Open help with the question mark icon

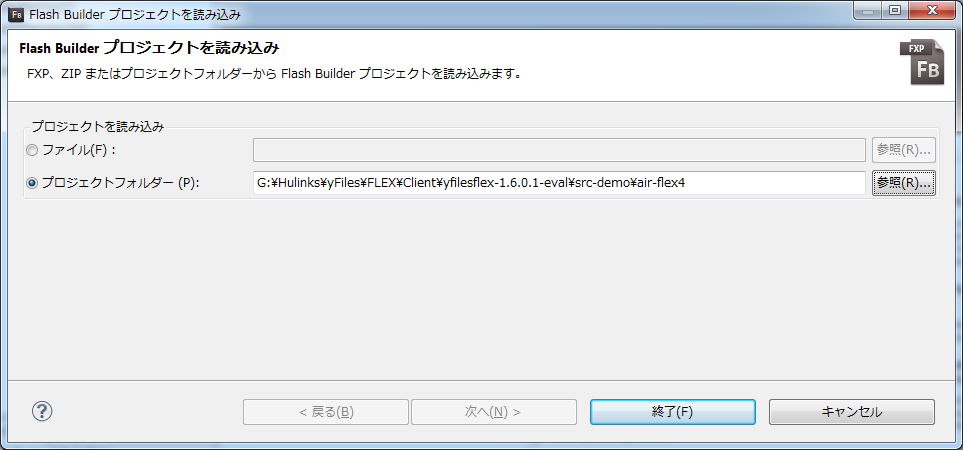pyautogui.click(x=42, y=411)
